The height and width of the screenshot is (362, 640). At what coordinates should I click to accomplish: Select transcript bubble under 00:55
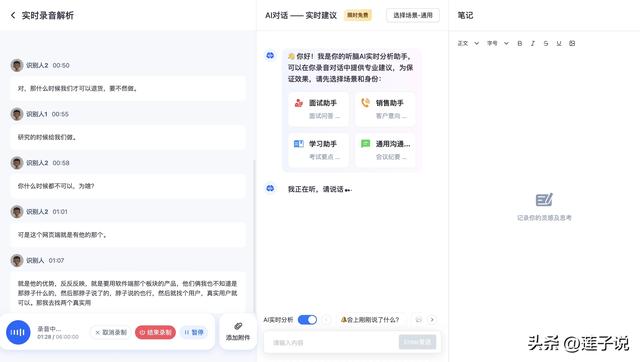(128, 137)
